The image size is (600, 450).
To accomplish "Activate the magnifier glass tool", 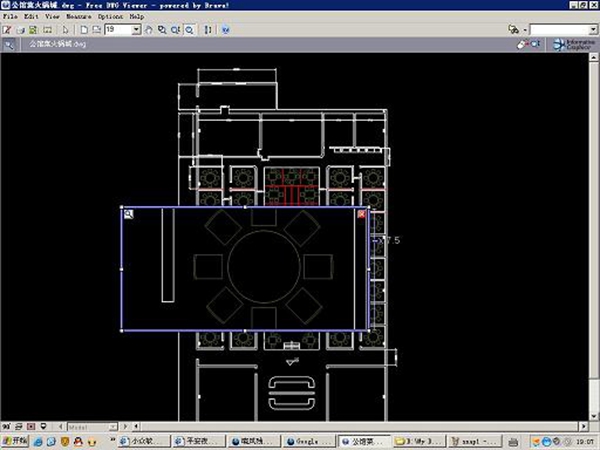I will coord(190,30).
